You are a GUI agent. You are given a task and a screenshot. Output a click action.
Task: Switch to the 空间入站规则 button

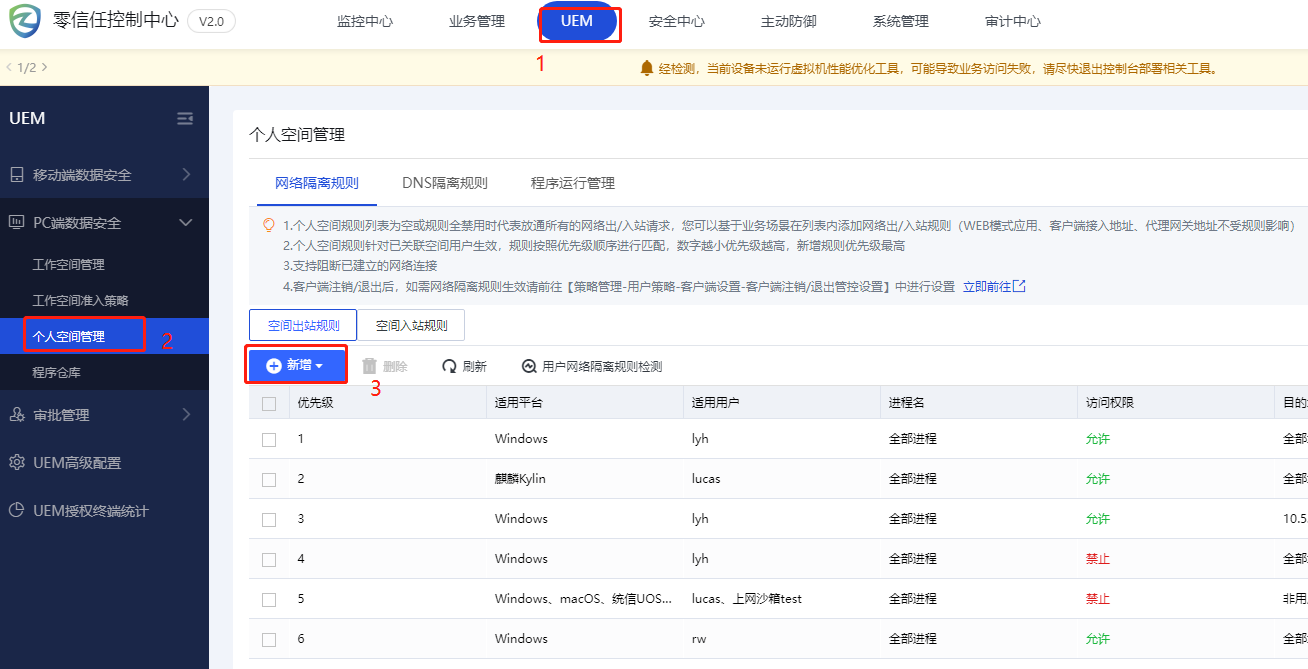point(411,325)
